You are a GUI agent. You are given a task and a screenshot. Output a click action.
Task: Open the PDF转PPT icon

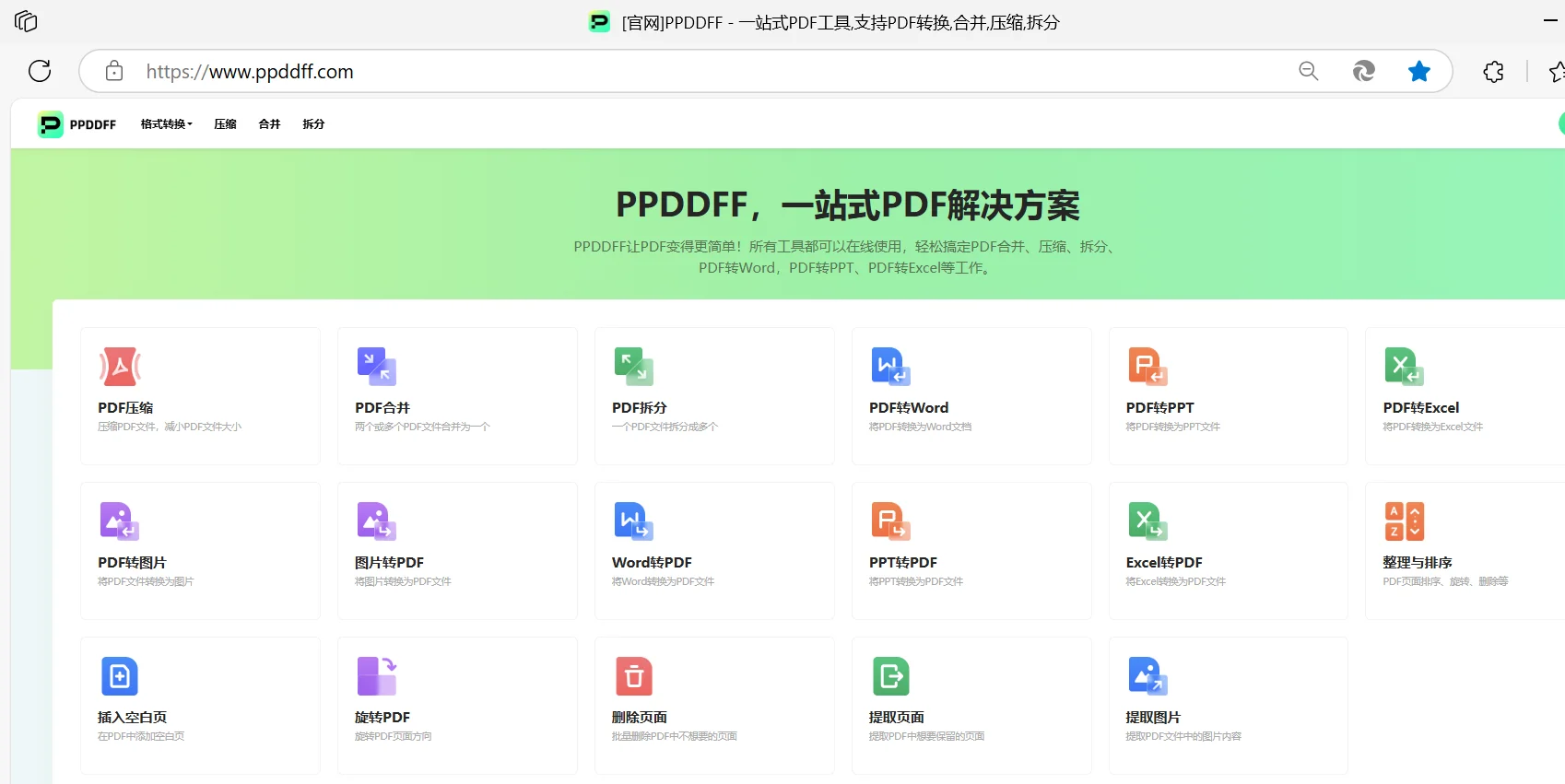(x=1147, y=367)
